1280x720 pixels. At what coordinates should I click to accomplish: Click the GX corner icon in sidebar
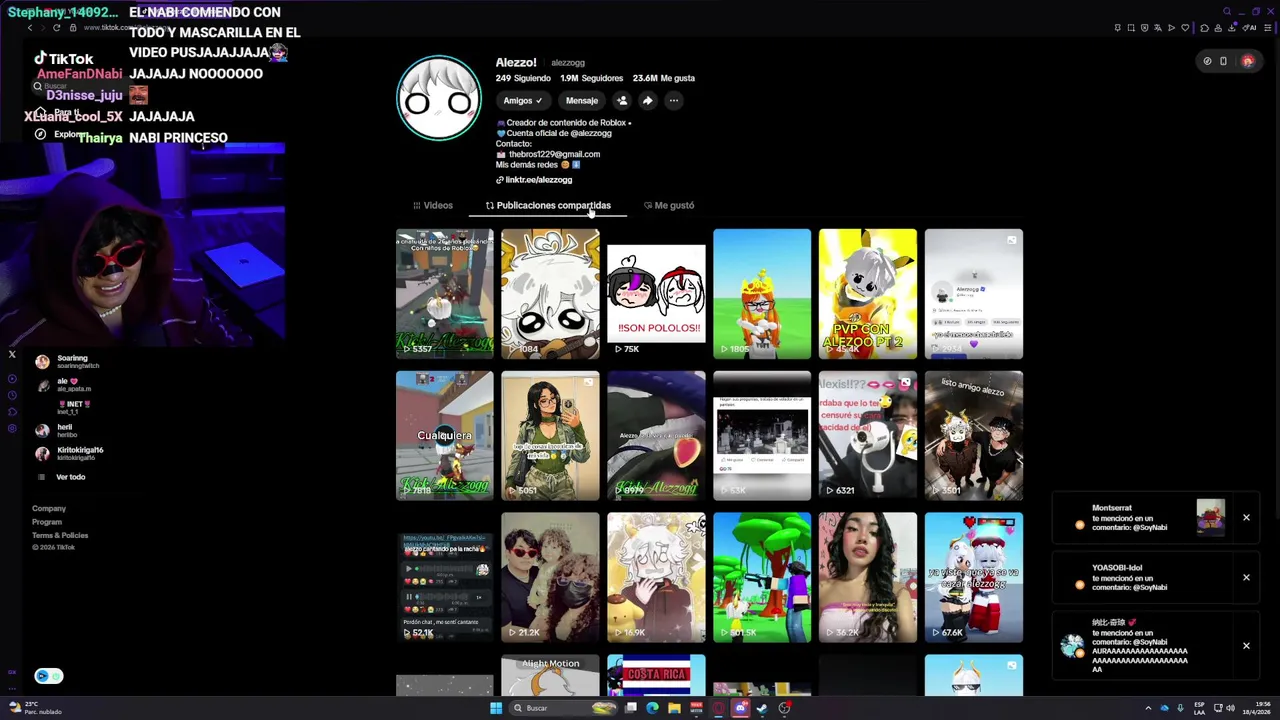coord(12,671)
